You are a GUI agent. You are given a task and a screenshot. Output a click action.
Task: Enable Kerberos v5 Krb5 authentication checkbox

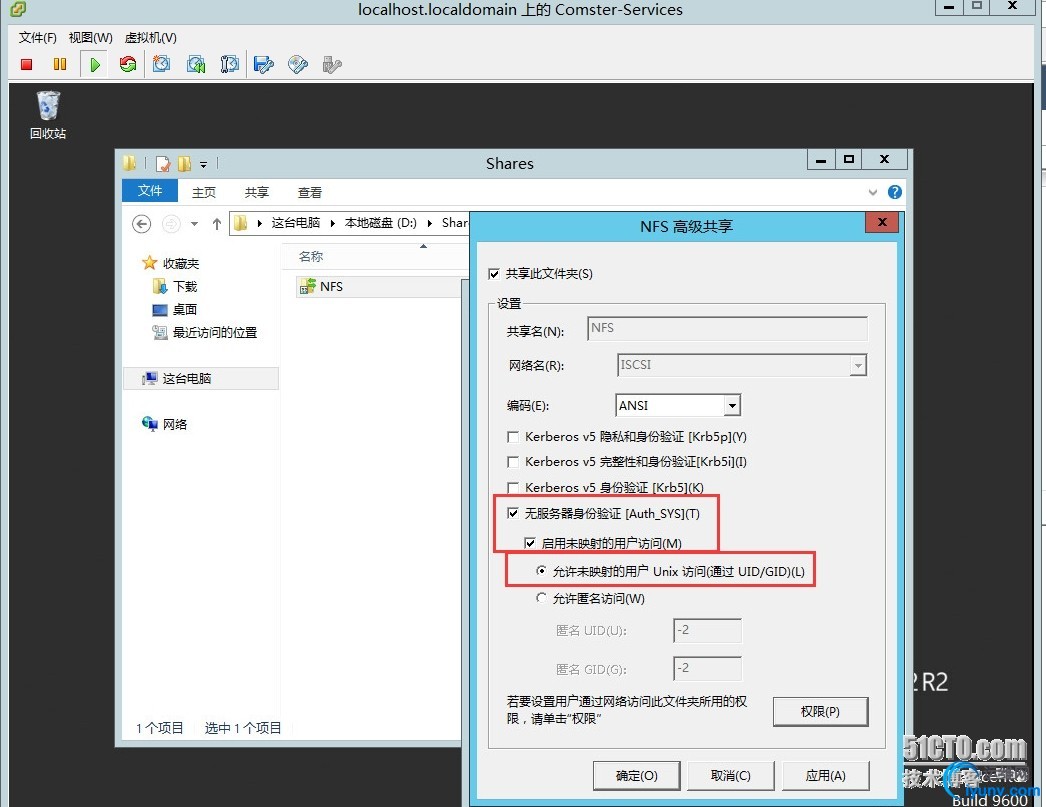coord(513,488)
